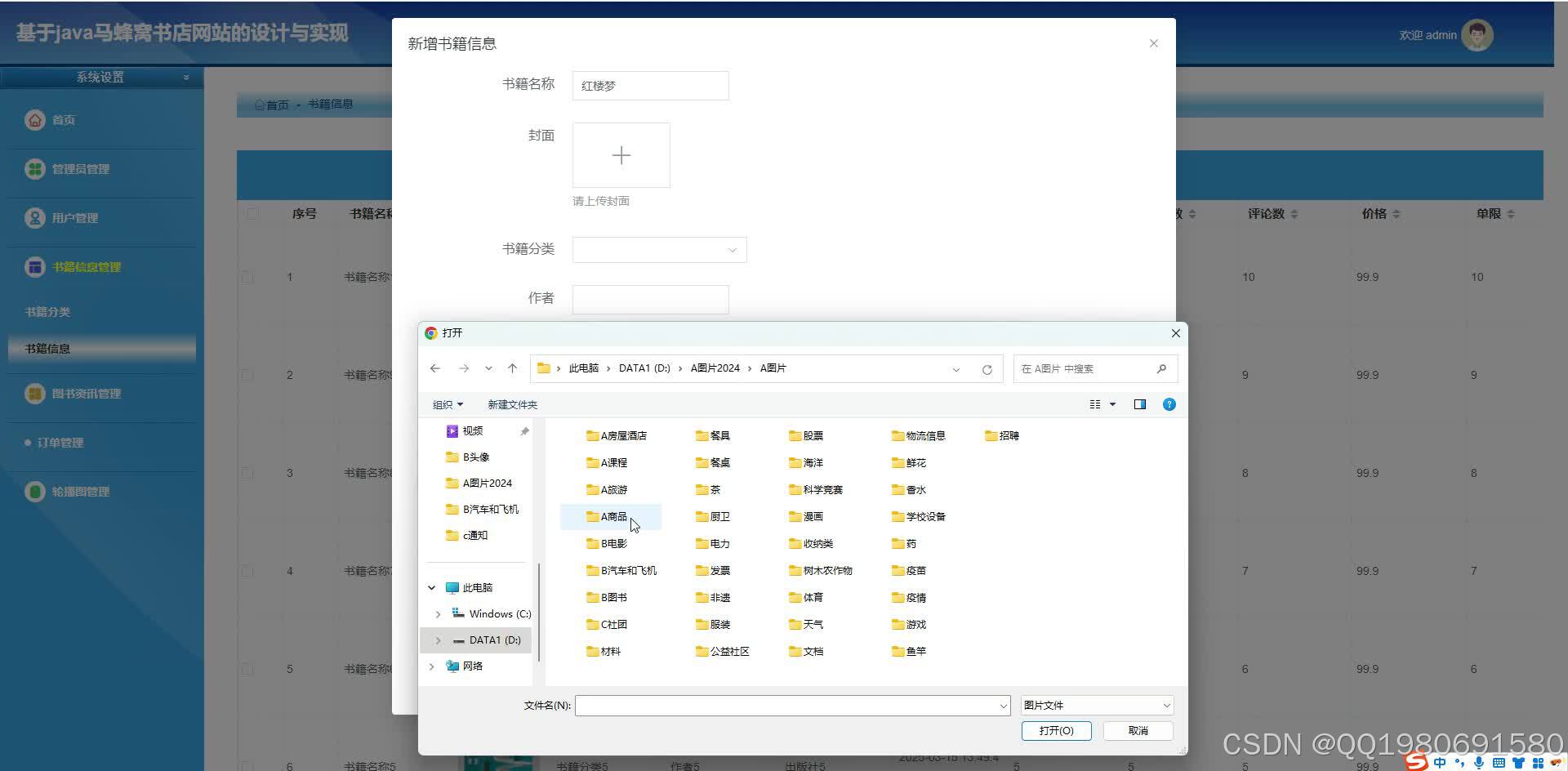1568x771 pixels.
Task: Open 用户管理 from the sidebar
Action: 35,218
